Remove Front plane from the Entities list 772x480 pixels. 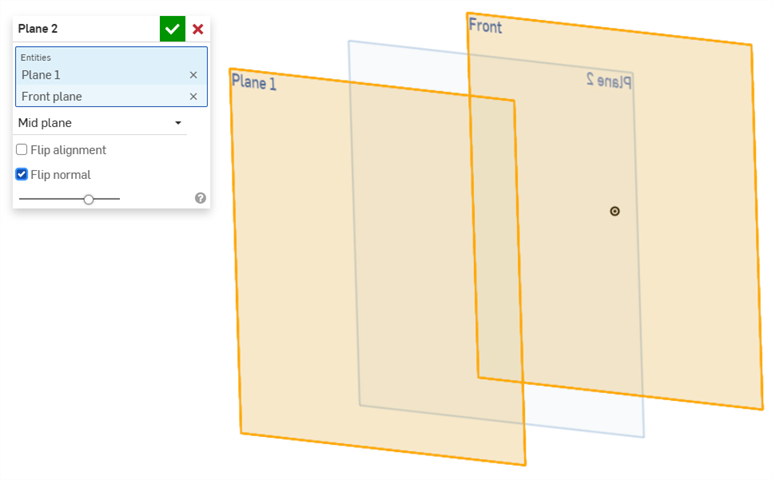point(193,97)
